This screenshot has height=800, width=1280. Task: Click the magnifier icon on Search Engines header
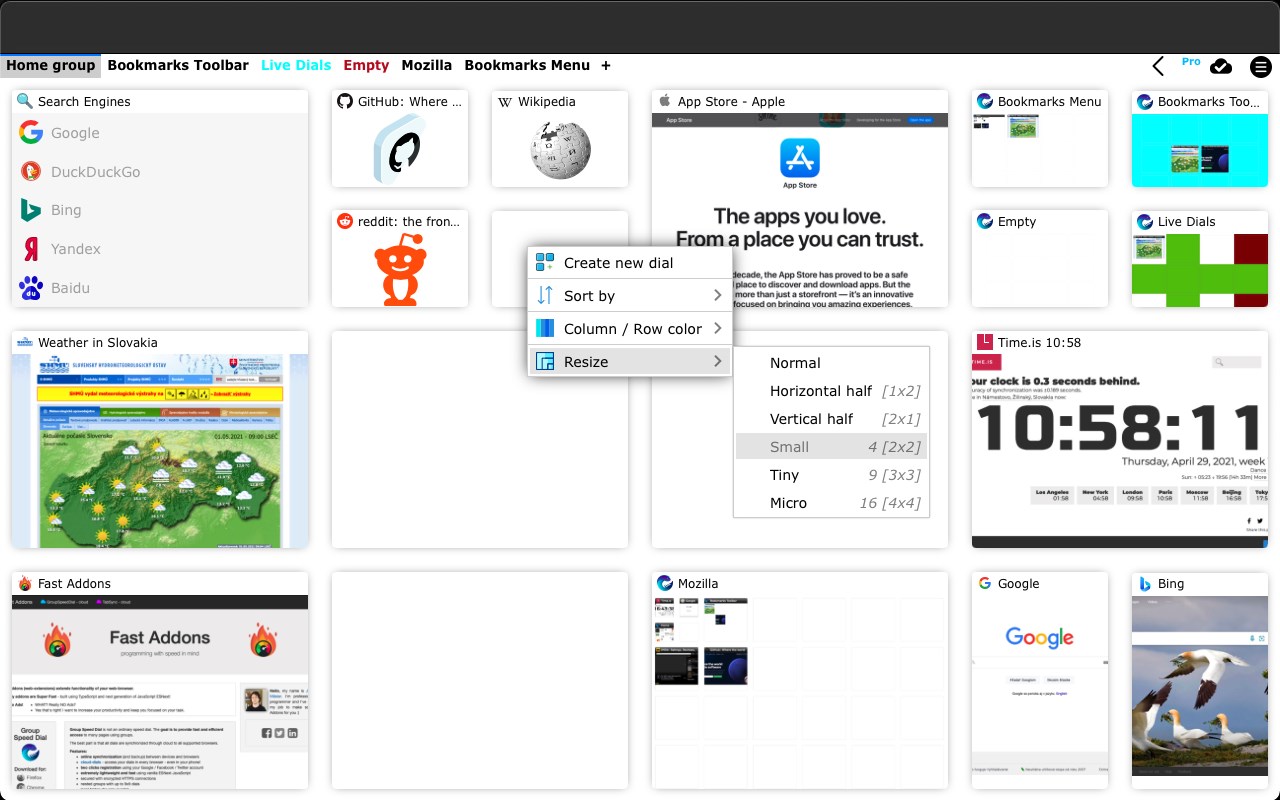(x=23, y=101)
